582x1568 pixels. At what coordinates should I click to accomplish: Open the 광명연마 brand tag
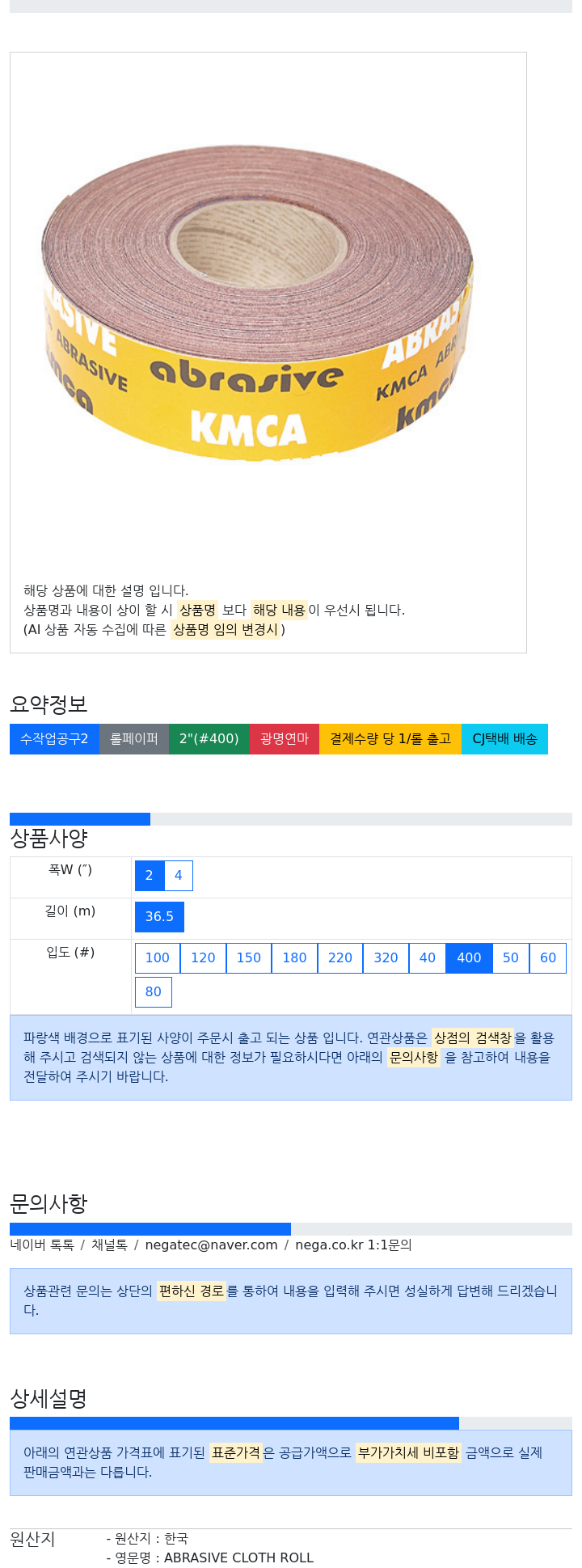pyautogui.click(x=285, y=739)
